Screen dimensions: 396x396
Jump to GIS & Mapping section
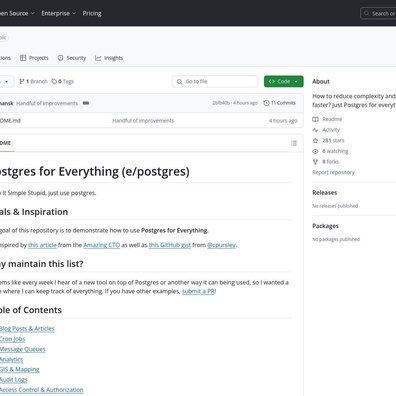tap(20, 370)
